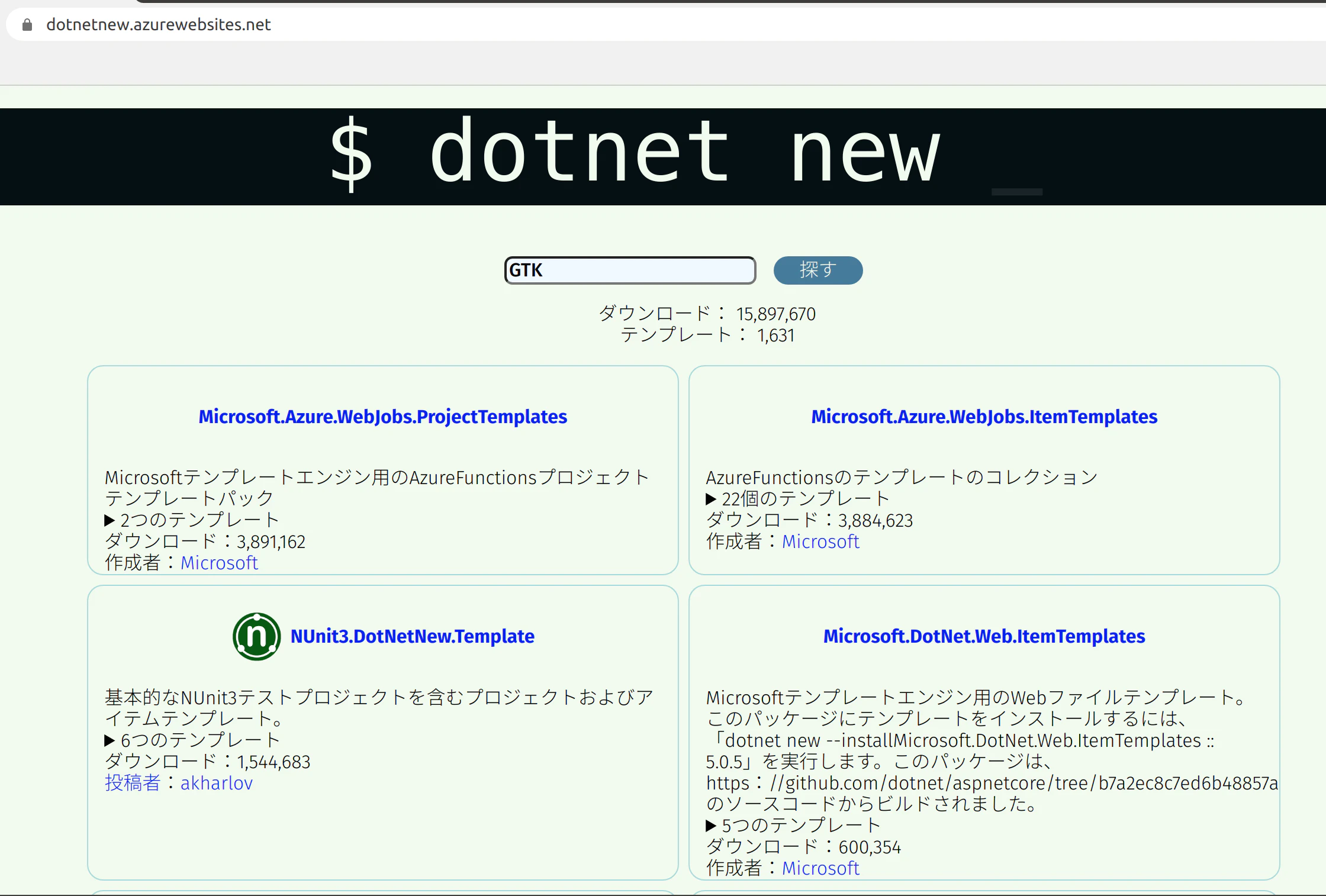Open Microsoft.Azure.WebJobs.ItemTemplates link
The image size is (1326, 896).
coord(984,417)
